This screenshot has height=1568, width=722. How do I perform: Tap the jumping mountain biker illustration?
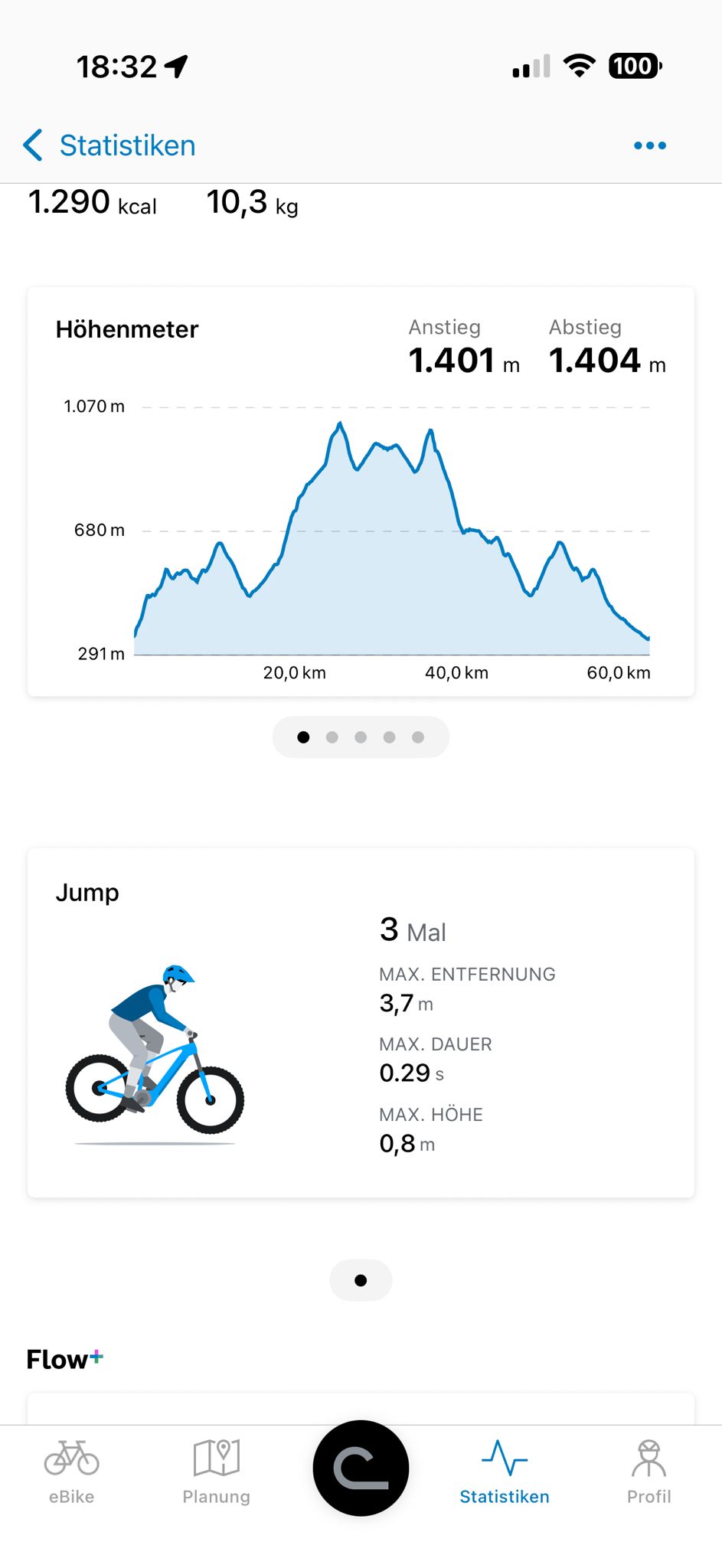click(x=155, y=1054)
